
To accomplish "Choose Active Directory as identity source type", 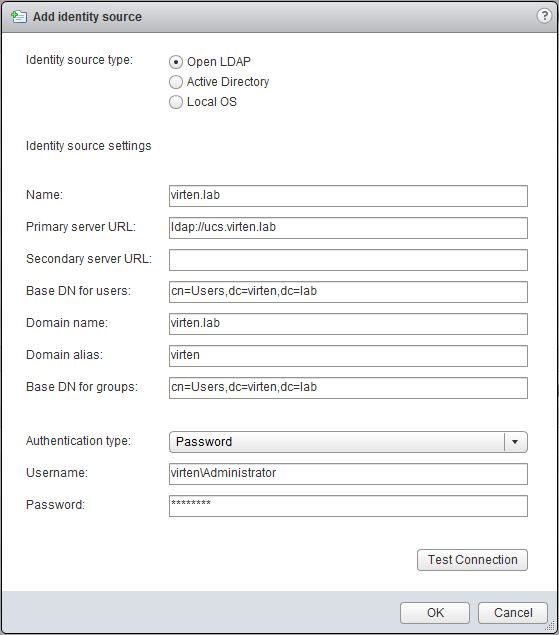I will 176,82.
